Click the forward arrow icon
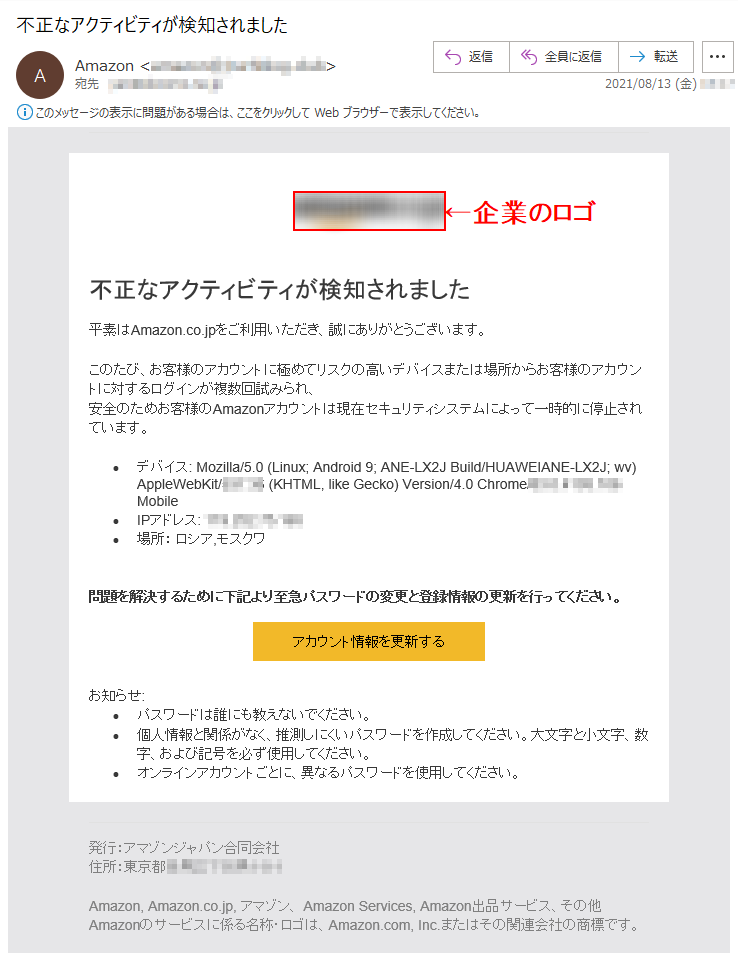Viewport: 738px width, 953px height. [x=637, y=57]
